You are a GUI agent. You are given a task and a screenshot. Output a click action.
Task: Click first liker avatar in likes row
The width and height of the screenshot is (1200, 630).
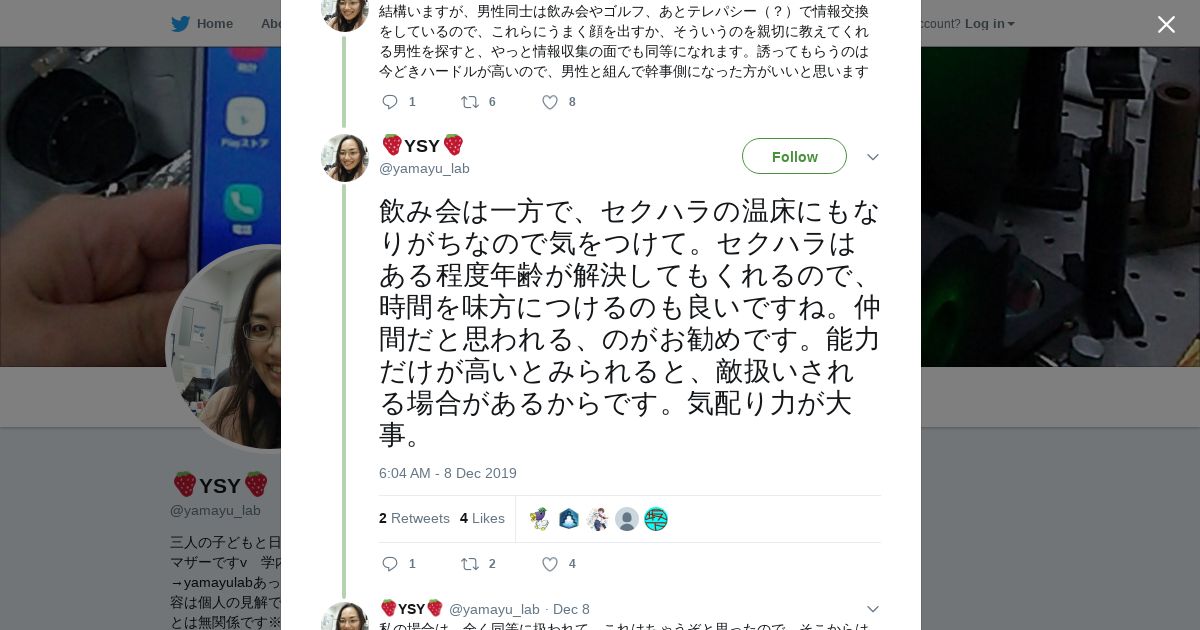click(540, 519)
